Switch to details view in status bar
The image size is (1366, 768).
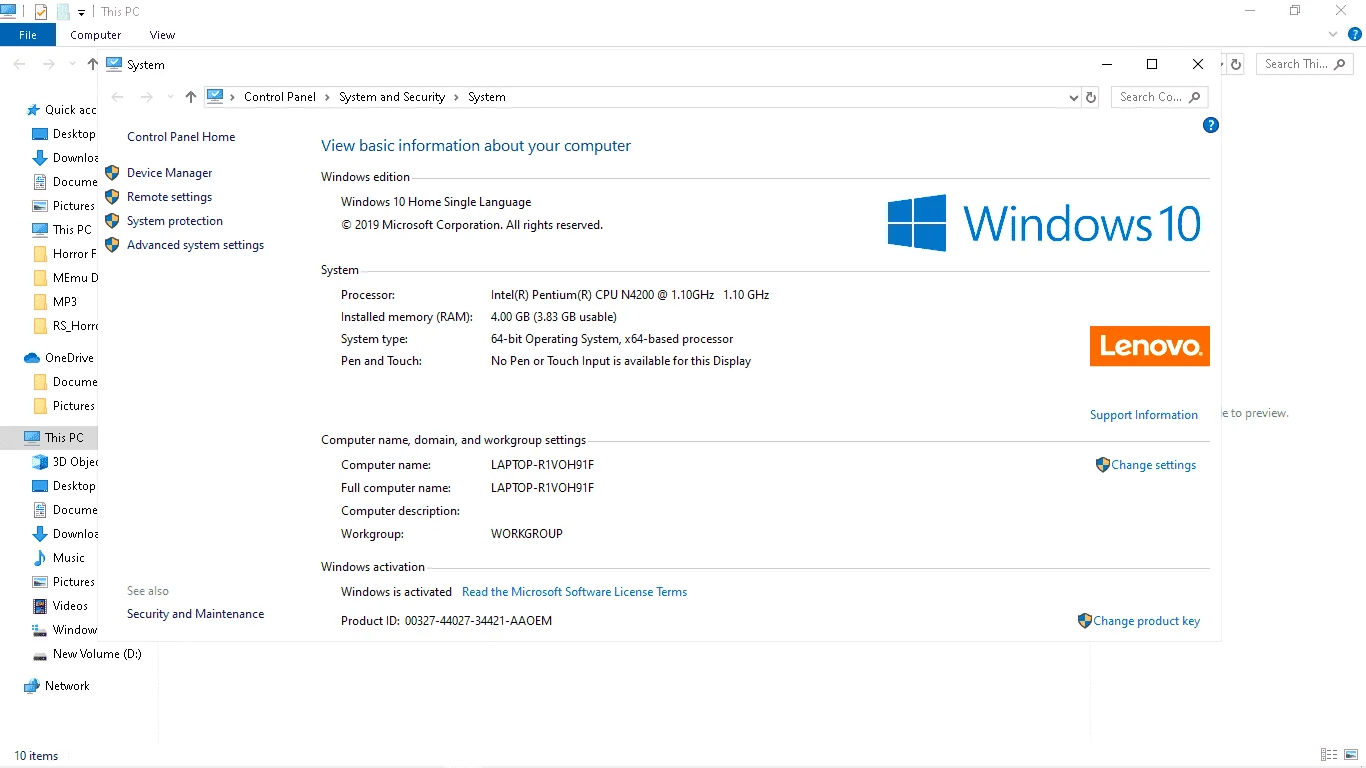[1329, 755]
